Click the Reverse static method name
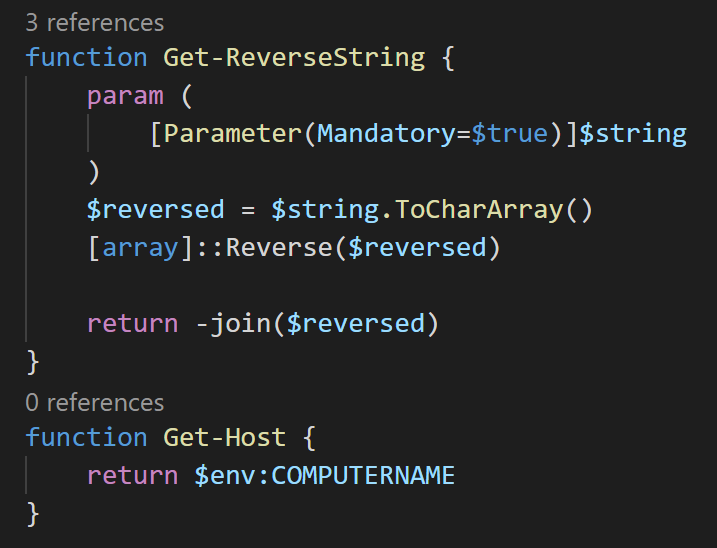The height and width of the screenshot is (548, 717). (x=278, y=247)
